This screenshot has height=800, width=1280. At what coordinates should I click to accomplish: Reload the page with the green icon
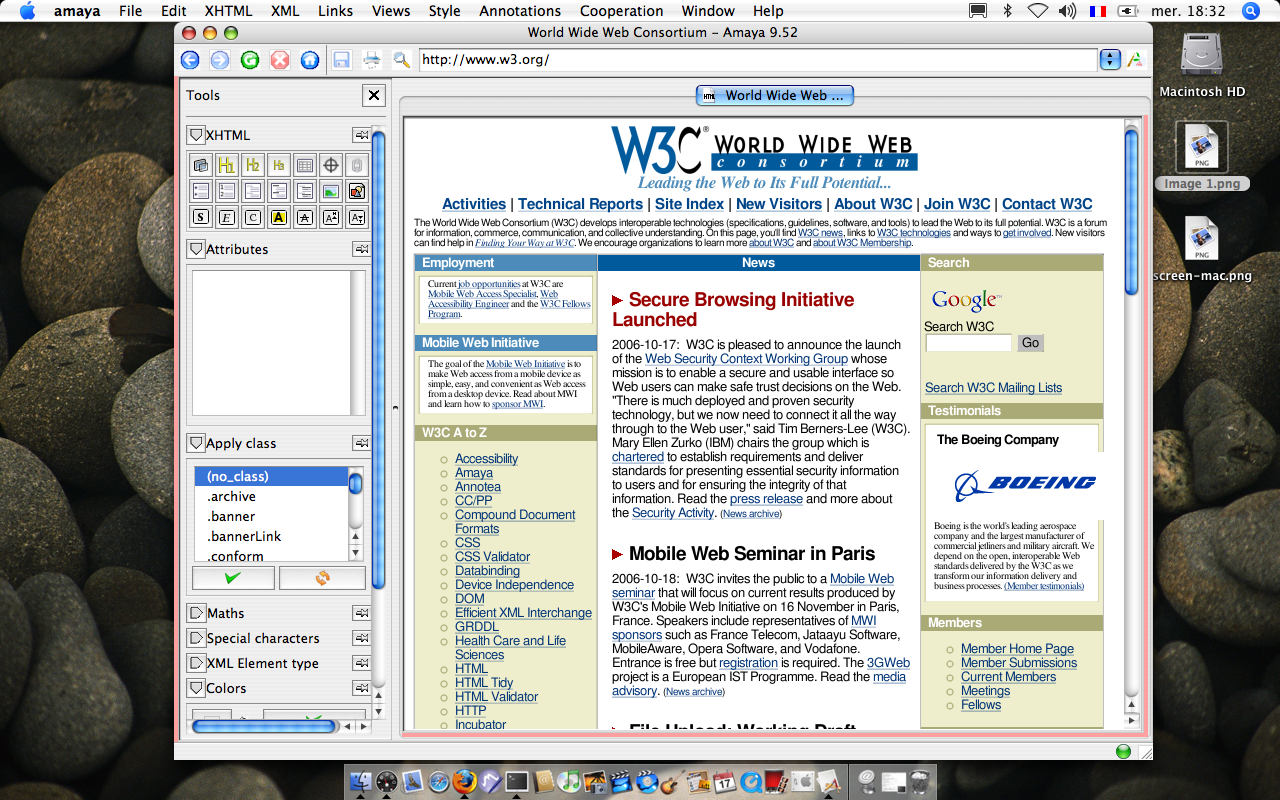250,60
